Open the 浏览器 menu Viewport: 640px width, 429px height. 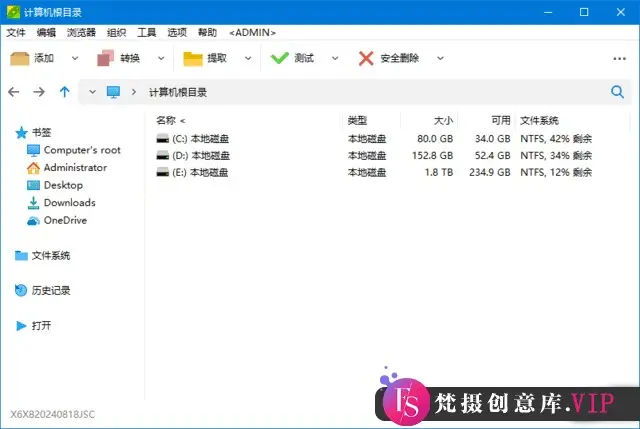(x=81, y=33)
